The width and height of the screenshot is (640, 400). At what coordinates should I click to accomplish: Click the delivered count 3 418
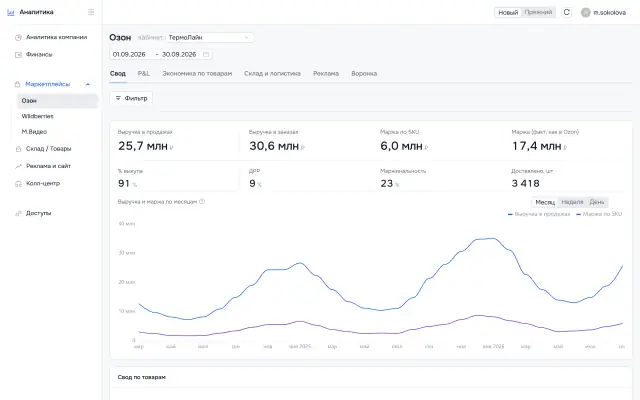526,184
